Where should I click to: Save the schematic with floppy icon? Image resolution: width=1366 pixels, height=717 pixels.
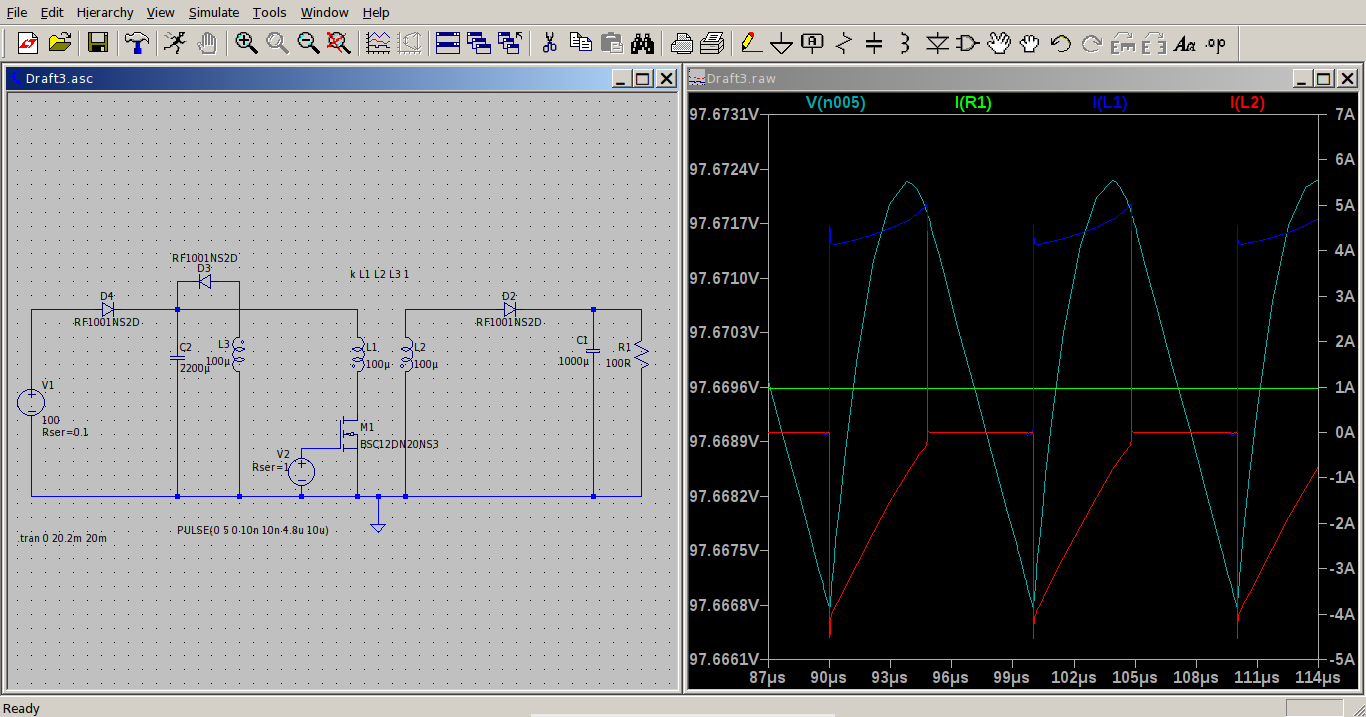coord(98,42)
